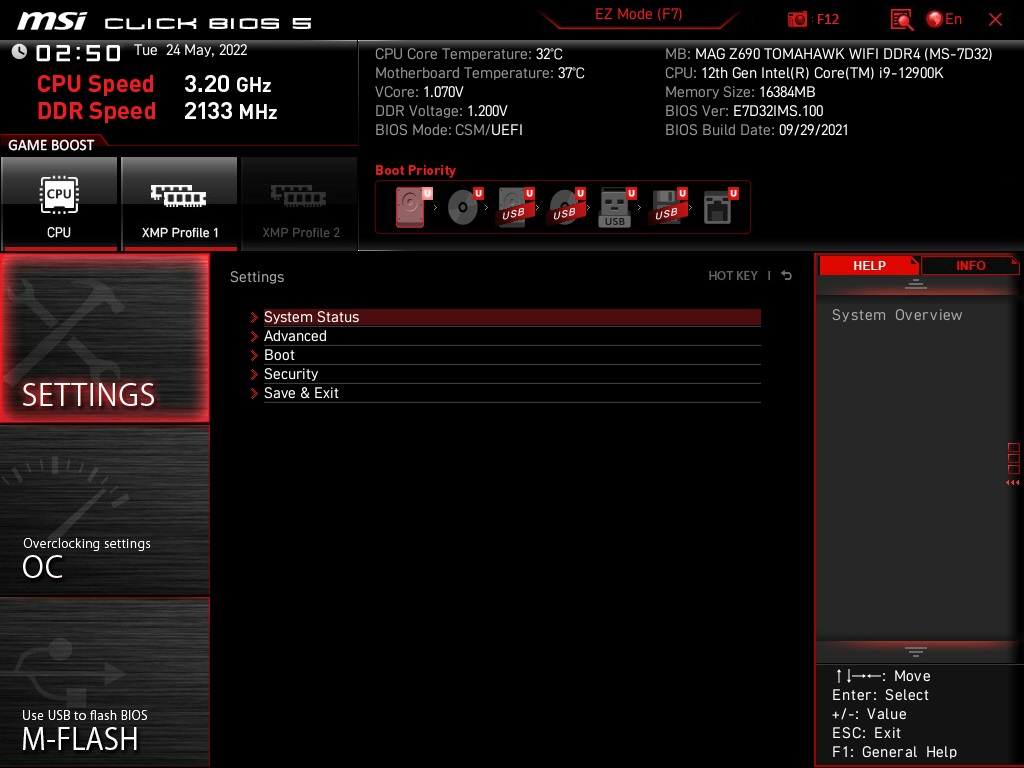The width and height of the screenshot is (1024, 768).
Task: Open M-FLASH to flash BIOS
Action: tap(104, 682)
